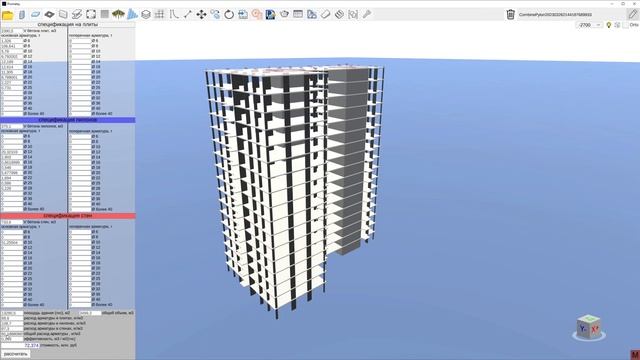The width and height of the screenshot is (640, 360).
Task: Click the bracketed dimension icon
Action: (x=353, y=15)
